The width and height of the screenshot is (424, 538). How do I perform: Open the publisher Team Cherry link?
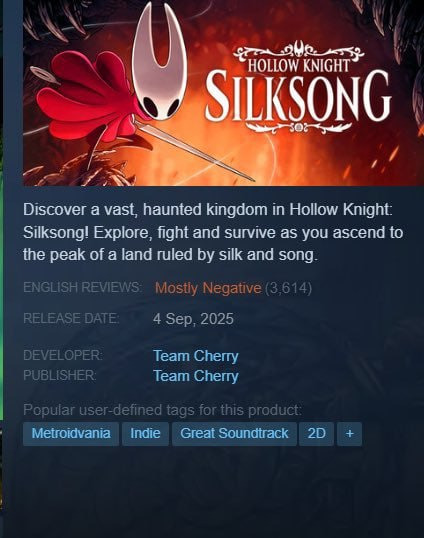click(x=196, y=376)
